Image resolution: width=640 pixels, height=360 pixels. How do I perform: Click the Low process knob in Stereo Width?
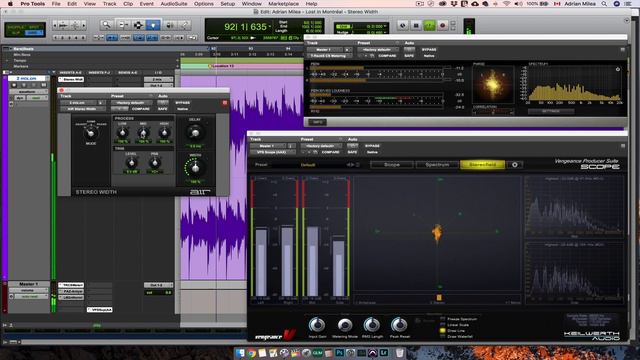[122, 132]
